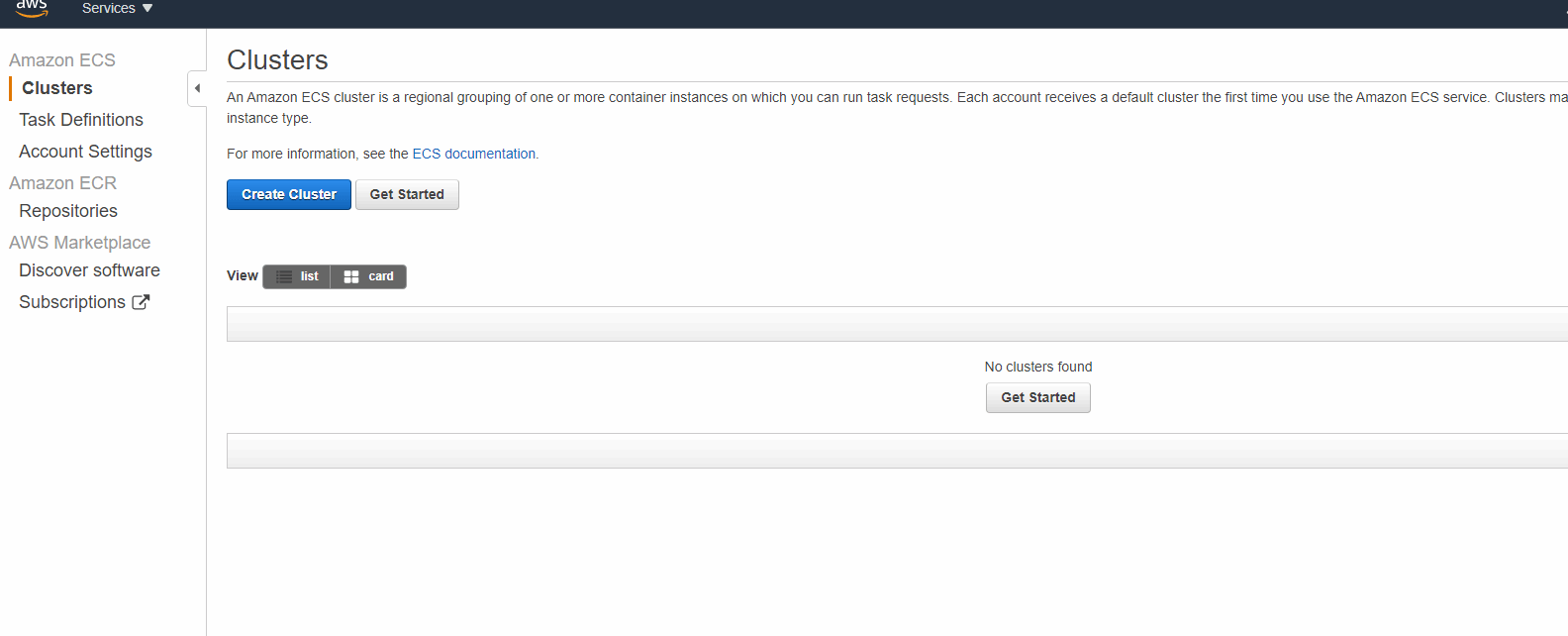1568x636 pixels.
Task: Open Task Definitions in the sidebar
Action: pos(81,120)
